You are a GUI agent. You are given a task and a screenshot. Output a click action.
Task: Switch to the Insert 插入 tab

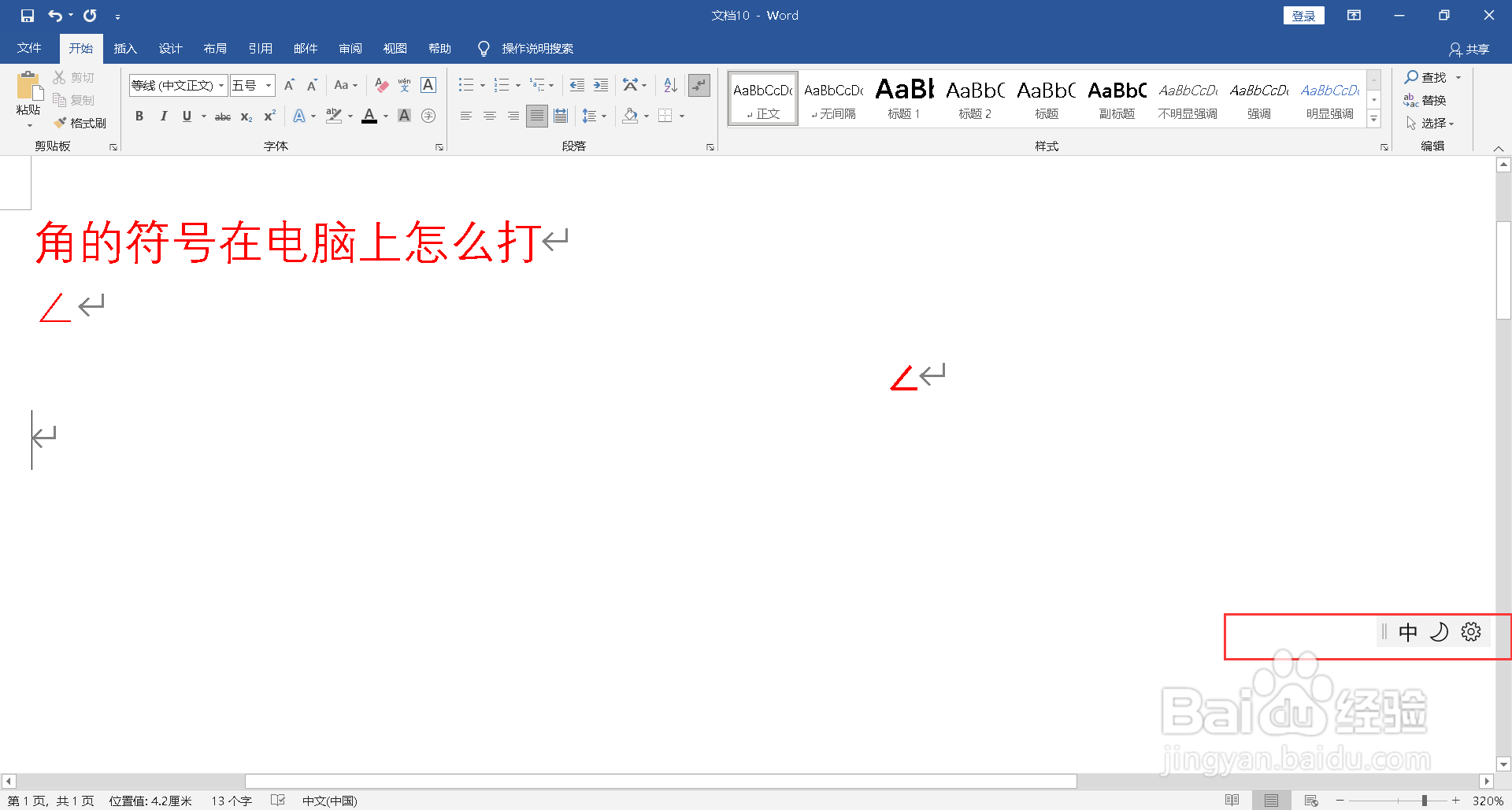point(125,48)
